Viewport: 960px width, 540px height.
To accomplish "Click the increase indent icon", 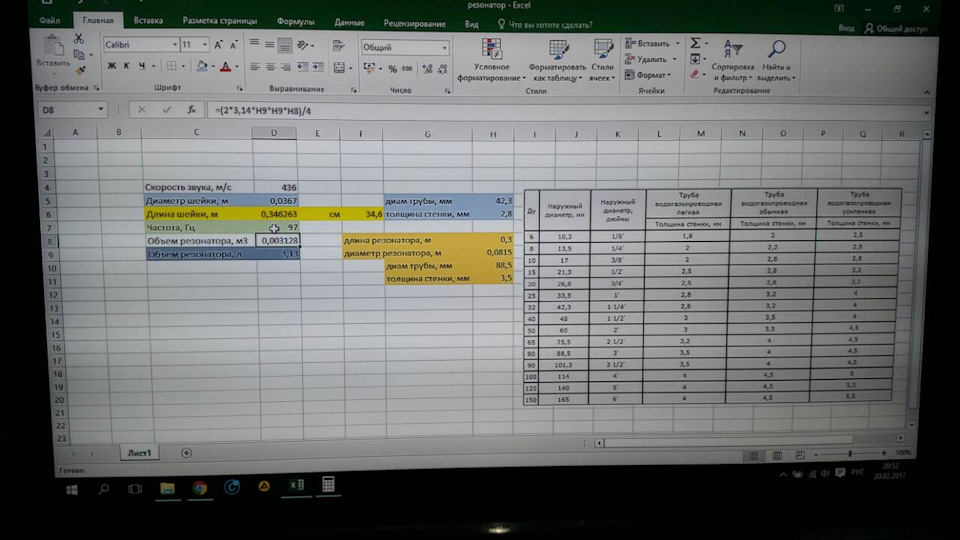I will [x=318, y=67].
